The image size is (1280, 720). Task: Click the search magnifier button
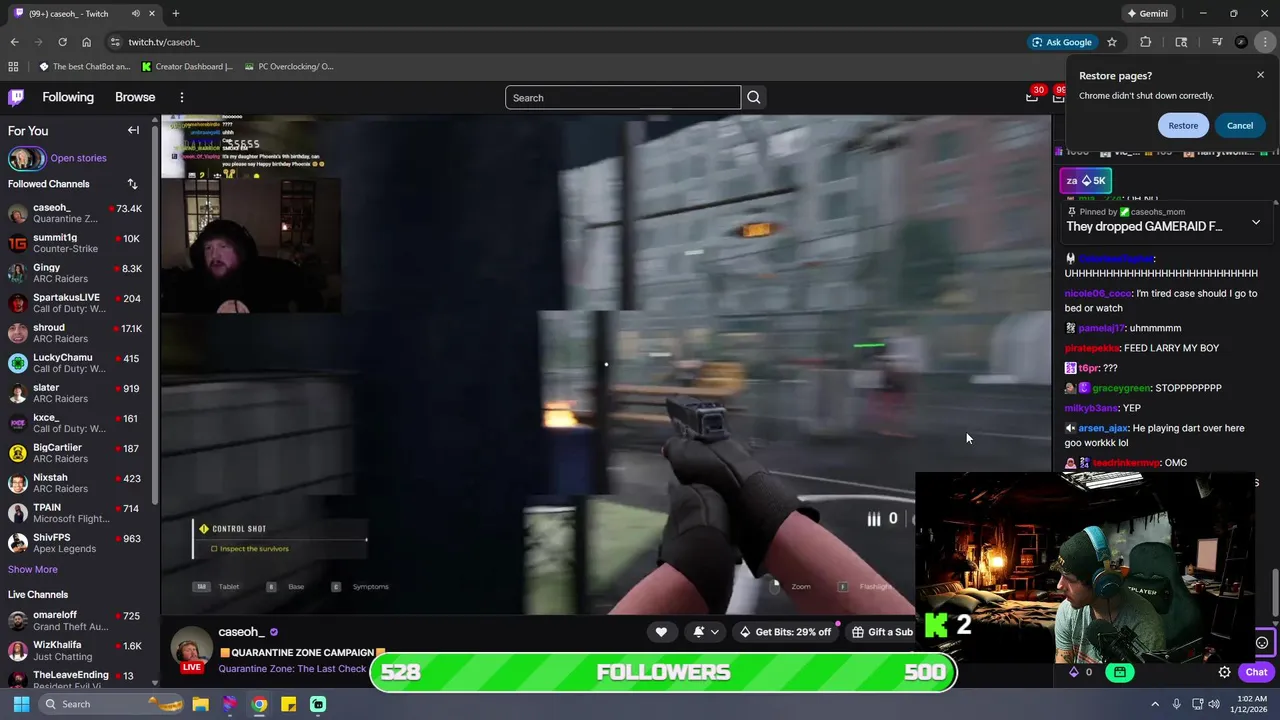[754, 97]
